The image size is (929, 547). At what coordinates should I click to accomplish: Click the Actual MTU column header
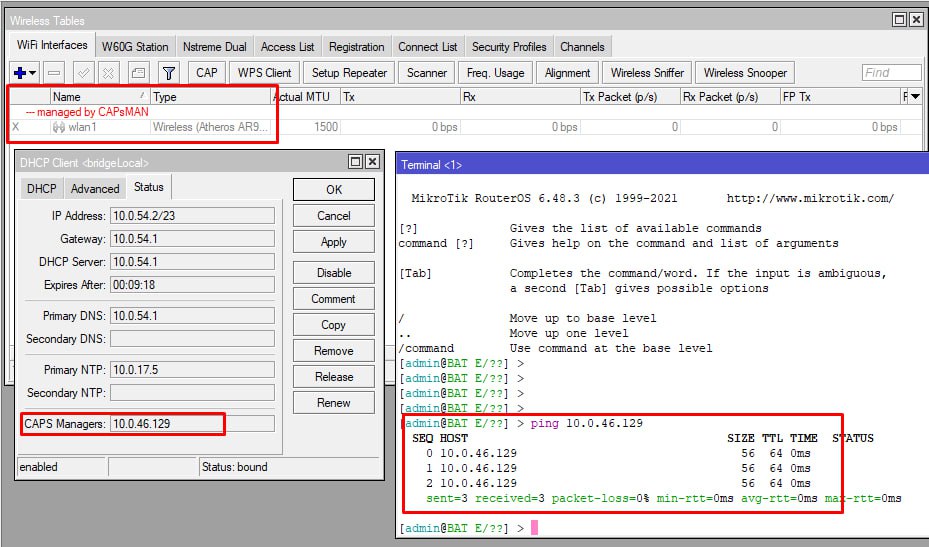306,96
